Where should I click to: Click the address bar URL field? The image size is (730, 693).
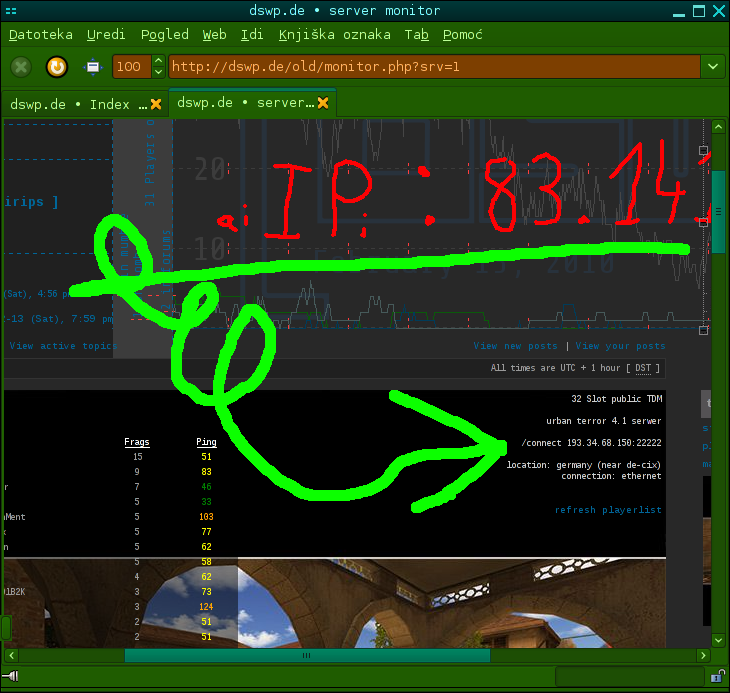[430, 67]
